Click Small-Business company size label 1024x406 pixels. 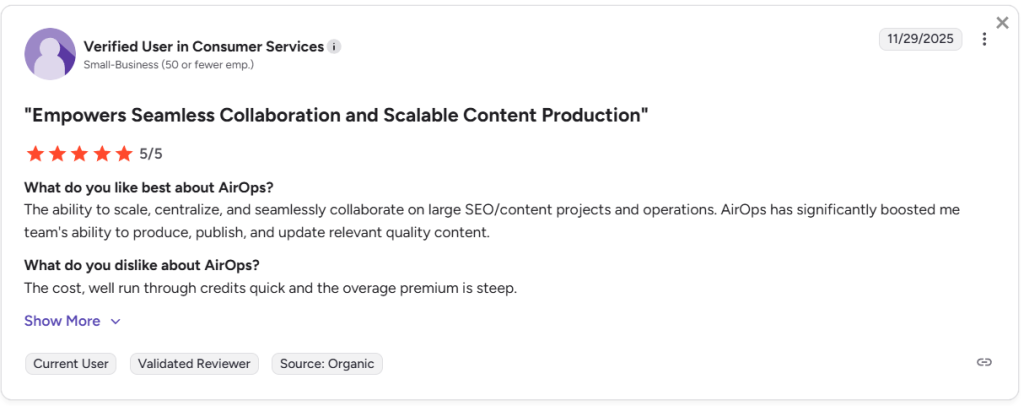(x=168, y=65)
